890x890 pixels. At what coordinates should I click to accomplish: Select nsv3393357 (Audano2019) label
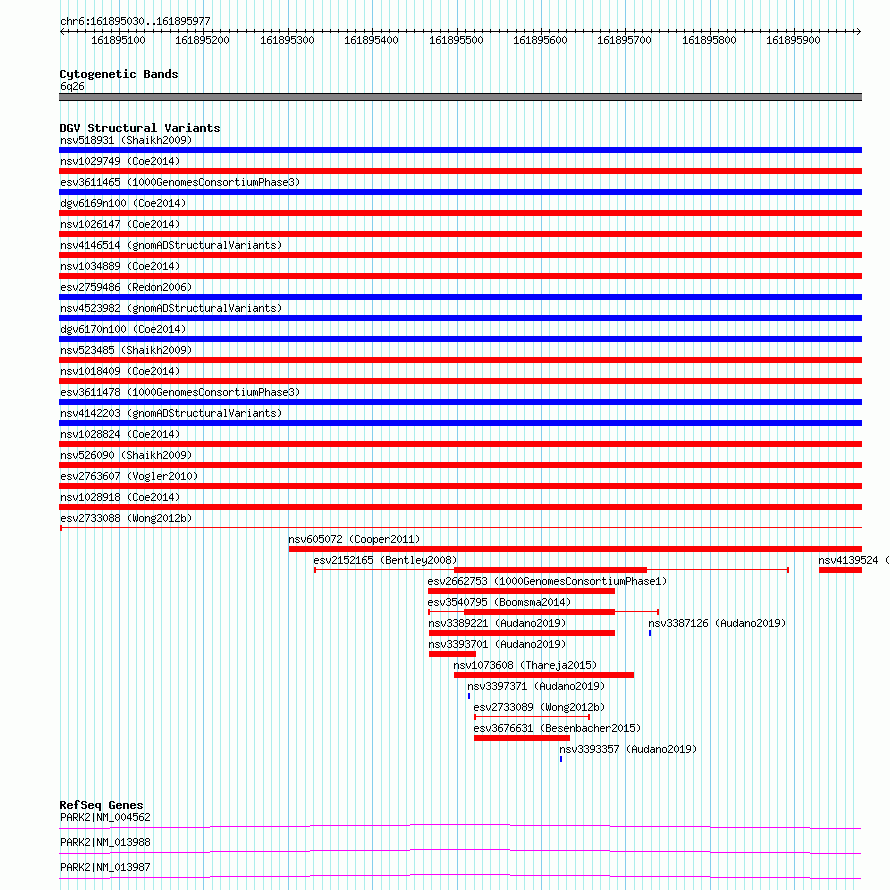[628, 749]
